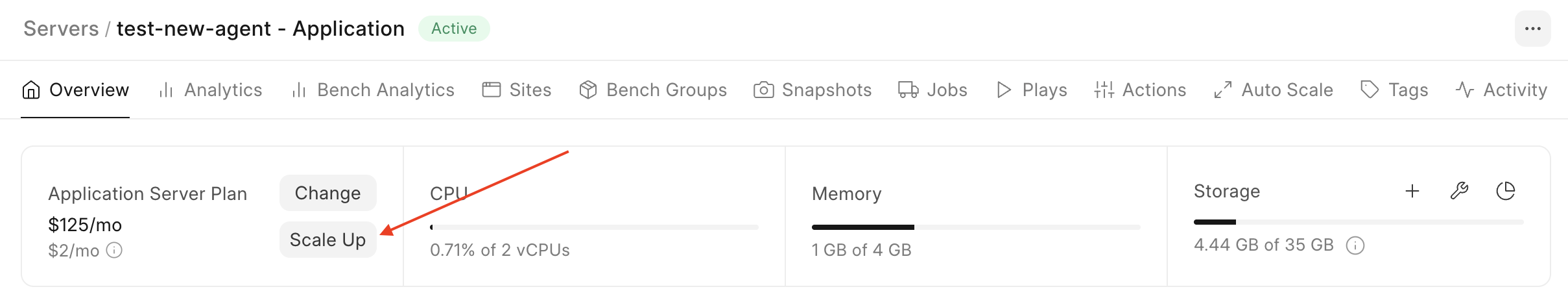Switch to the Jobs tab

(x=932, y=90)
